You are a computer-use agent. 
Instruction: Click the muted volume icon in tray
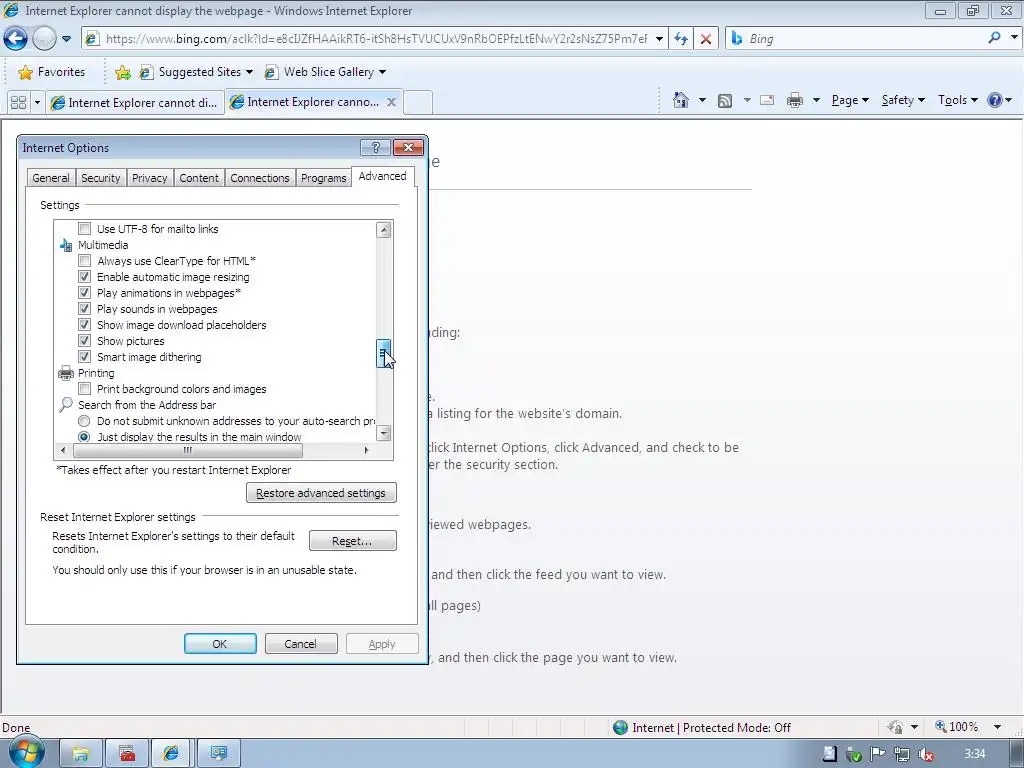926,754
